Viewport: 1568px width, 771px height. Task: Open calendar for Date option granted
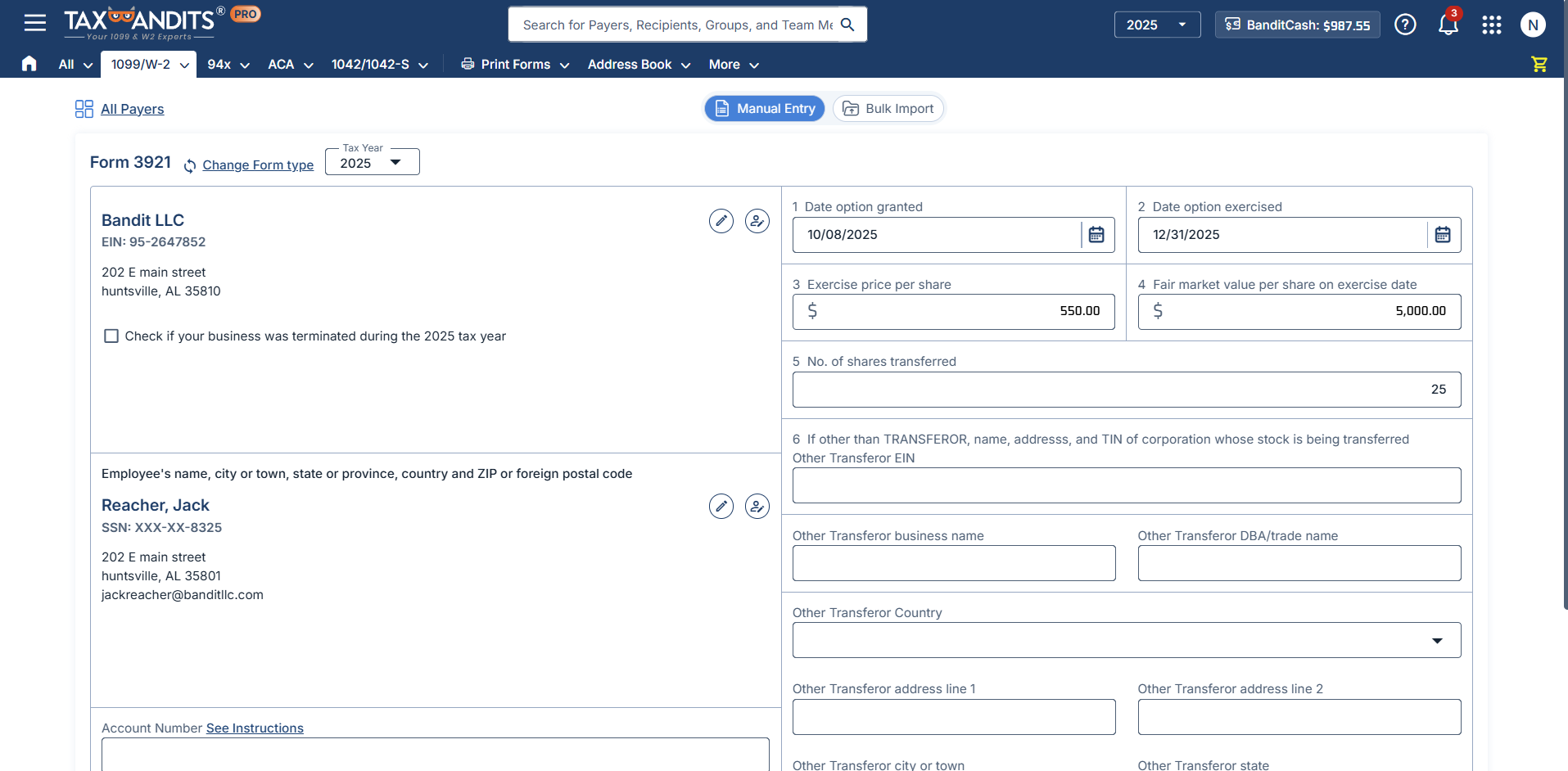point(1096,235)
